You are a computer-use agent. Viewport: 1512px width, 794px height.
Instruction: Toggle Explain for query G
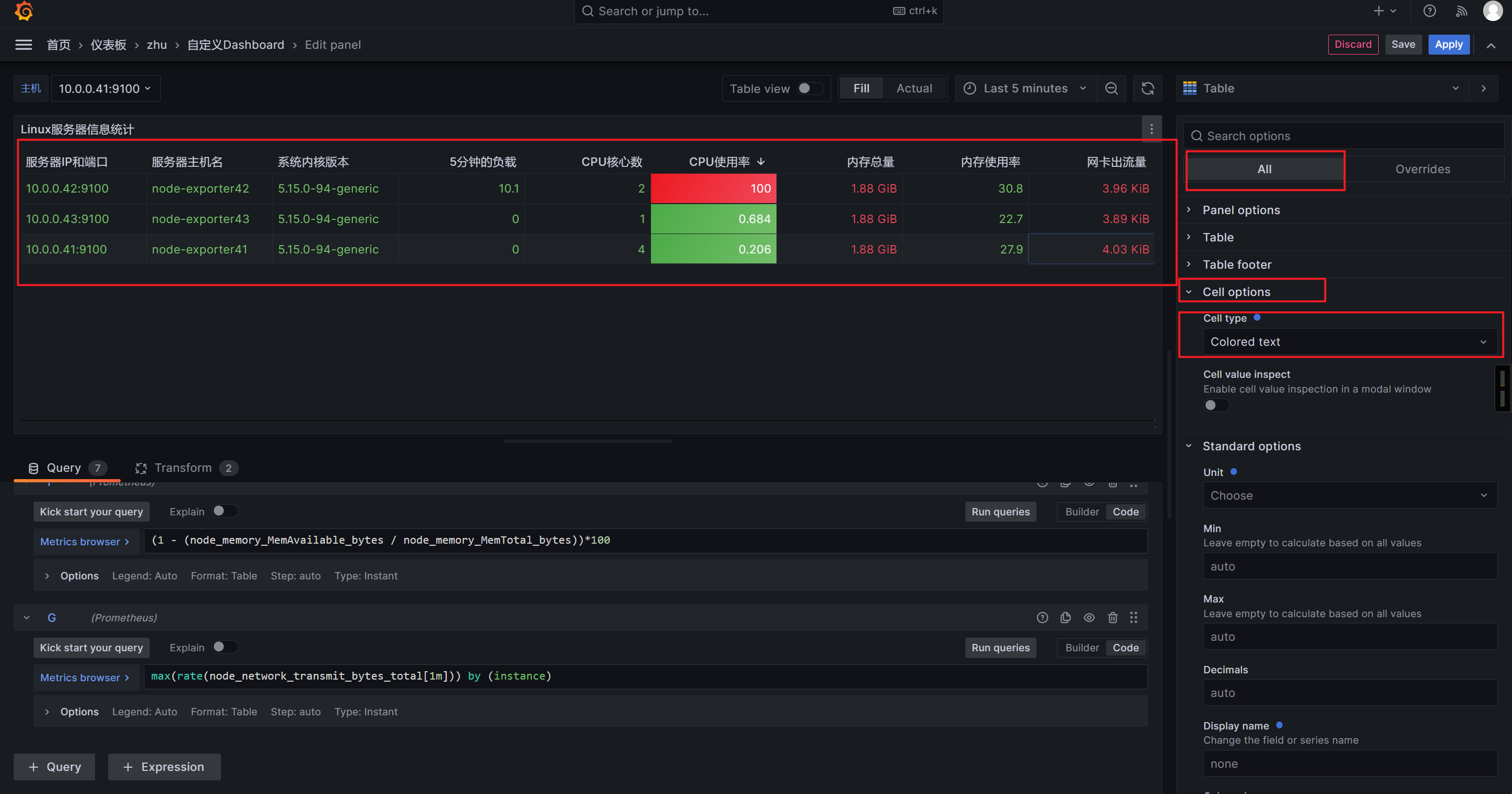click(225, 647)
